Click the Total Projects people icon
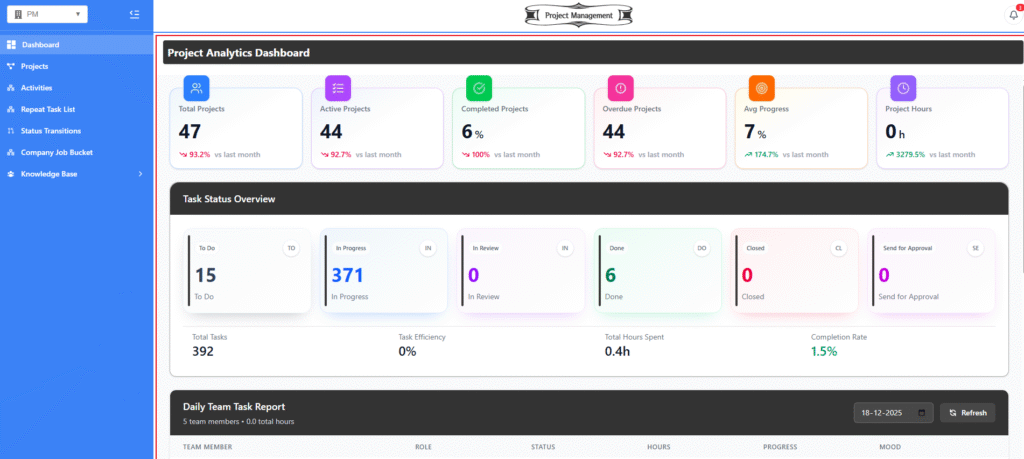The image size is (1024, 459). click(196, 88)
